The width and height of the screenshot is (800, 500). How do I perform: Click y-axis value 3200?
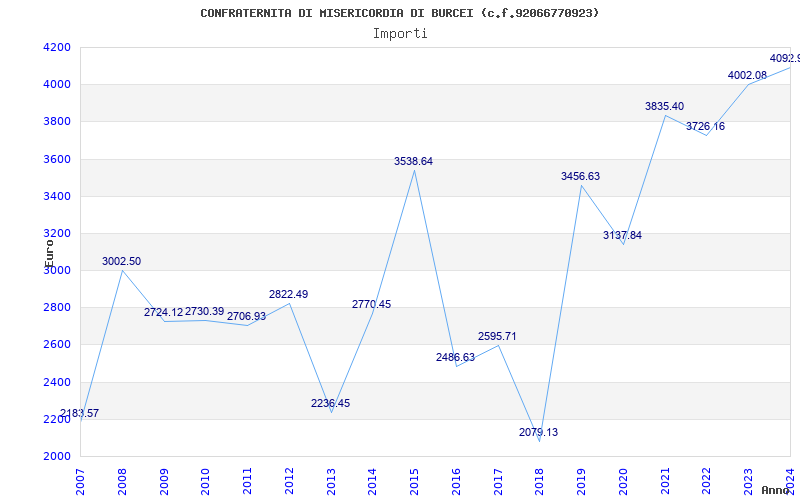57,233
